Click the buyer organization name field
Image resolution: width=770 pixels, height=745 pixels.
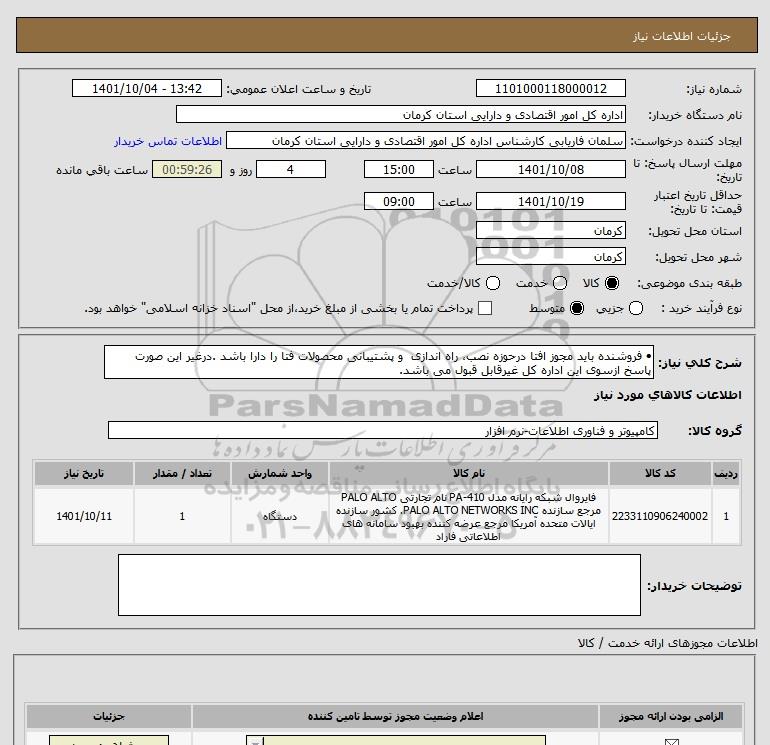coord(401,115)
